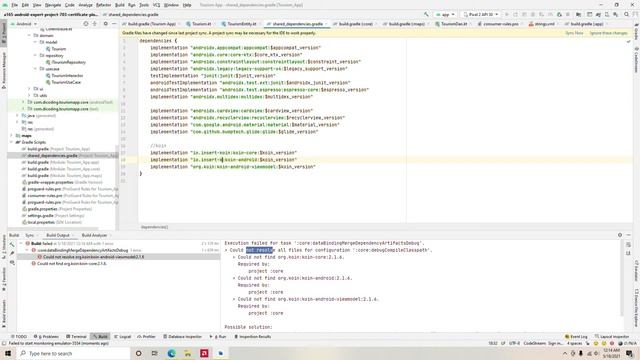Open Terminal tool window
The width and height of the screenshot is (640, 360).
(76, 337)
